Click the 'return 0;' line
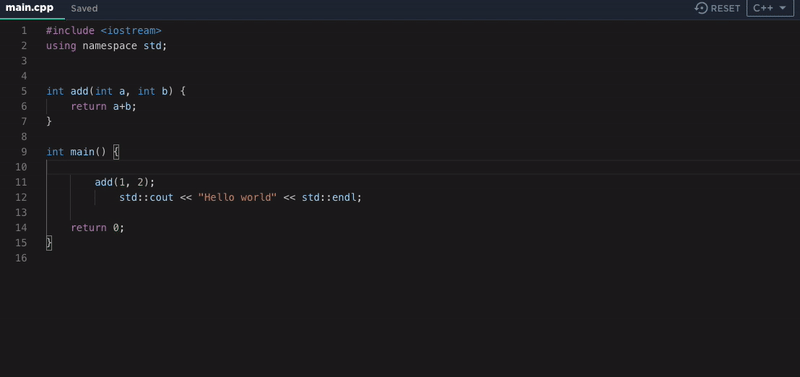Screen dimensions: 800x377 (x=97, y=228)
